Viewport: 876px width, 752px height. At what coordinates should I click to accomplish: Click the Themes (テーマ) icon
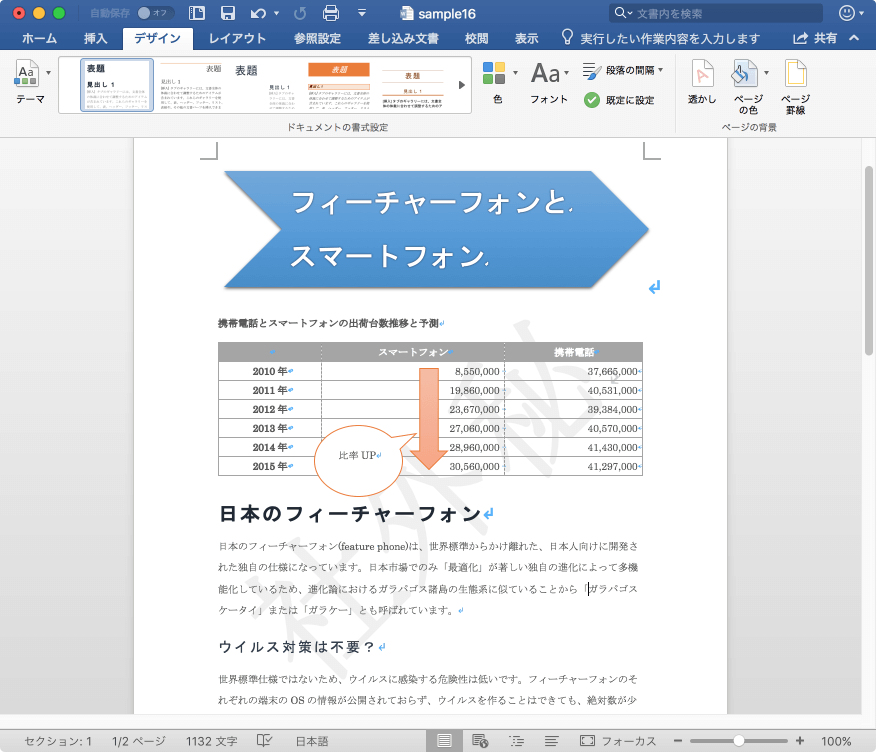click(x=26, y=73)
